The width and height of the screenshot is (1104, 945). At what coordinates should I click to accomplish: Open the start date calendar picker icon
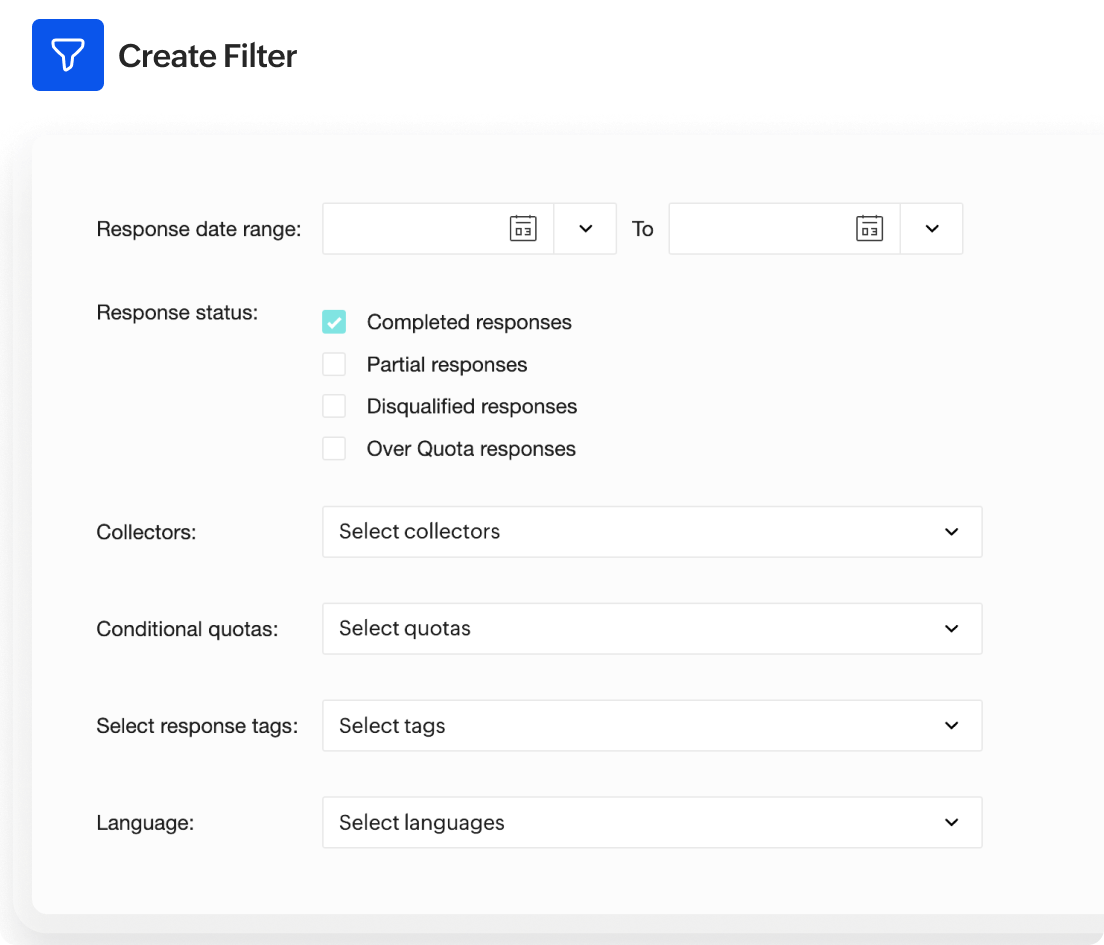click(x=522, y=228)
